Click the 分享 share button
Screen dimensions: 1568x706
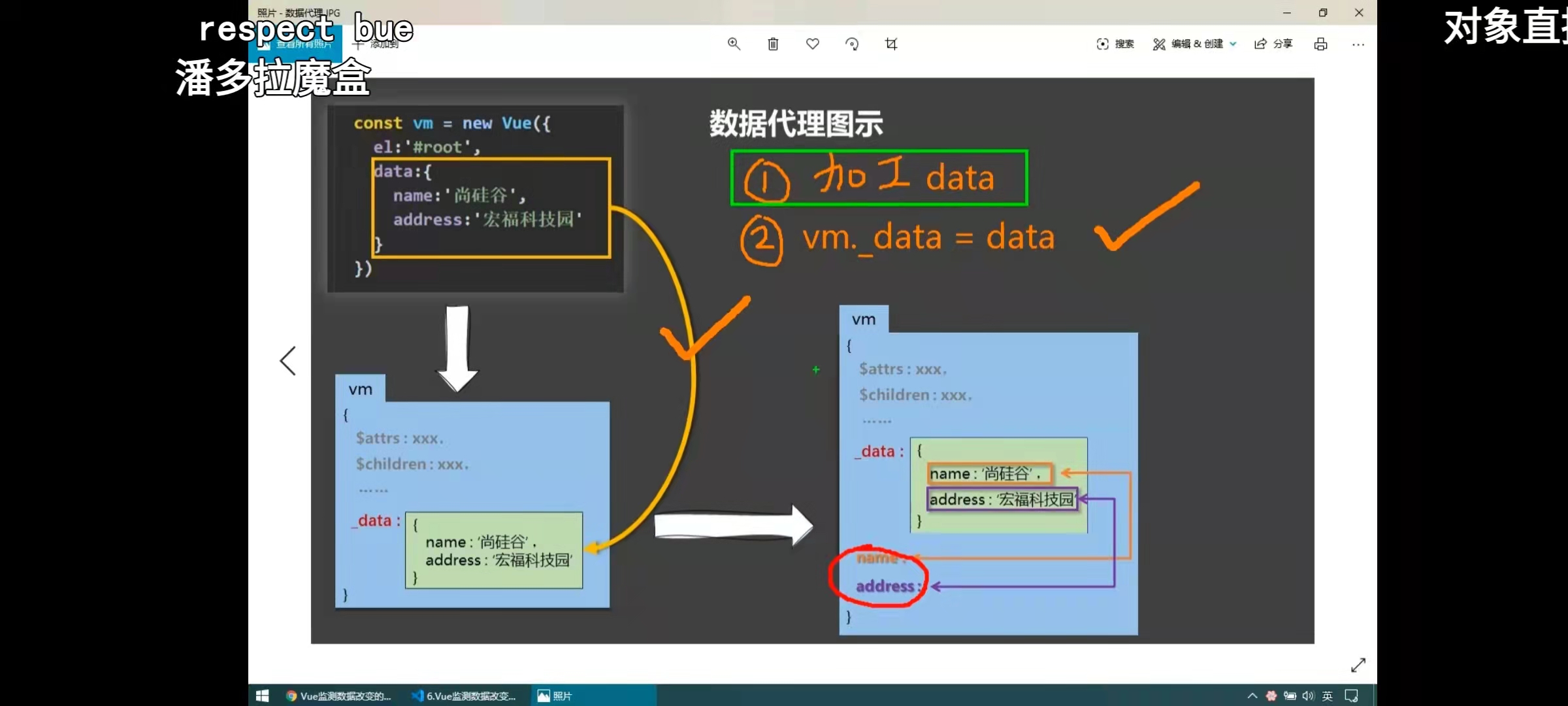tap(1273, 44)
